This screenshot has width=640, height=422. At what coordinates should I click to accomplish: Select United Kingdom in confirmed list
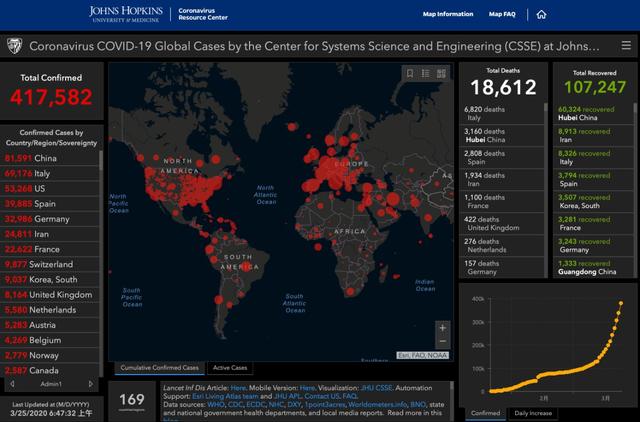click(x=50, y=295)
